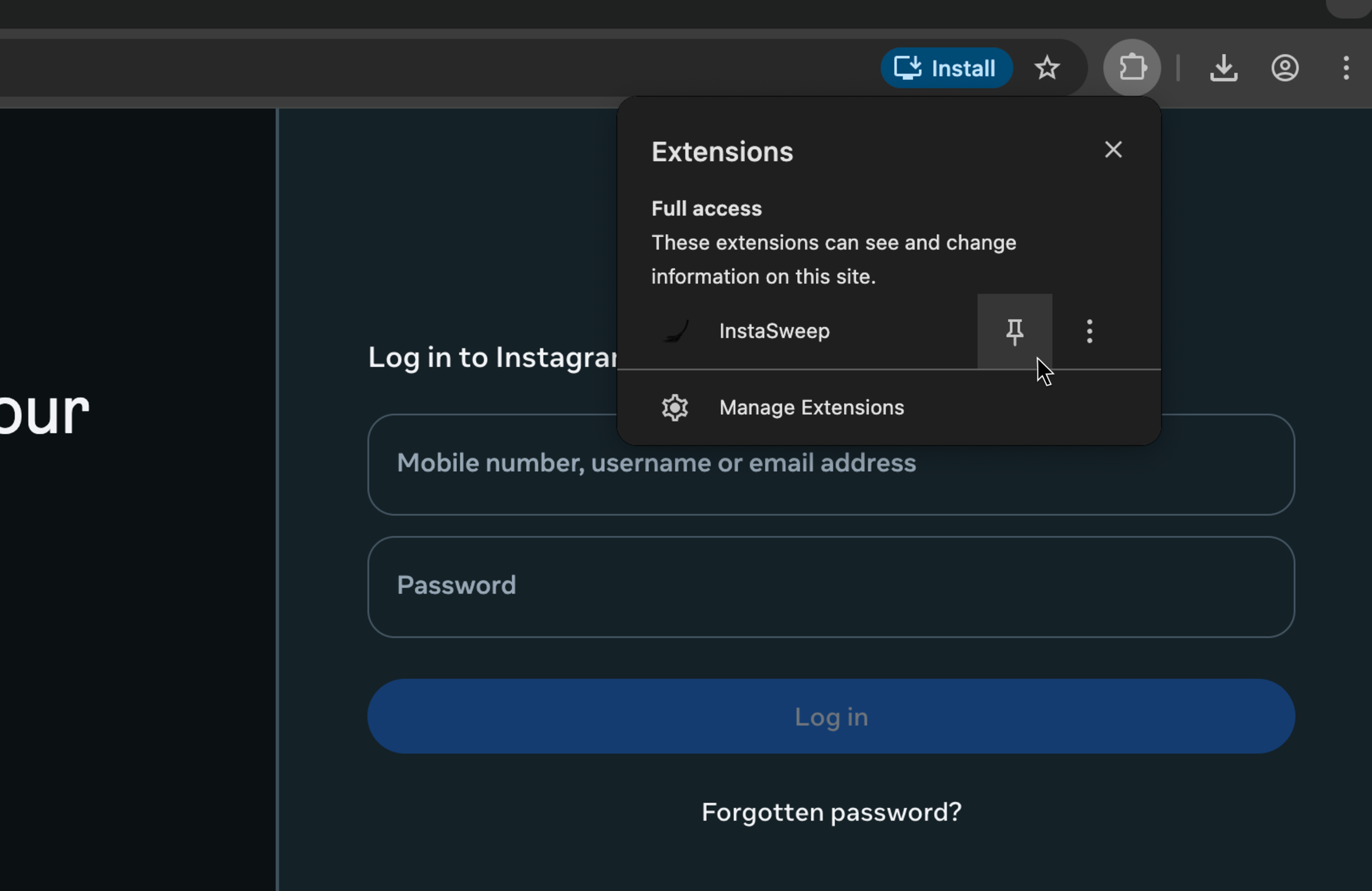Follow the Forgotten password link
Viewport: 1372px width, 891px height.
(831, 813)
